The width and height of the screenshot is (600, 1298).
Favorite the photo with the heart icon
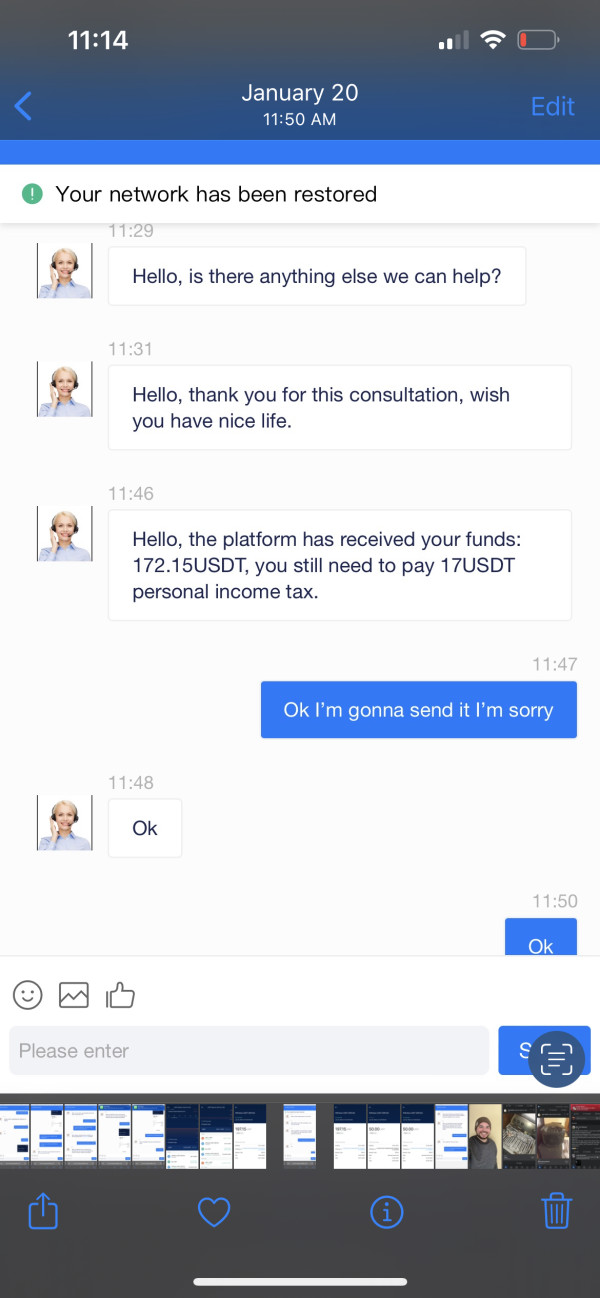coord(214,1213)
